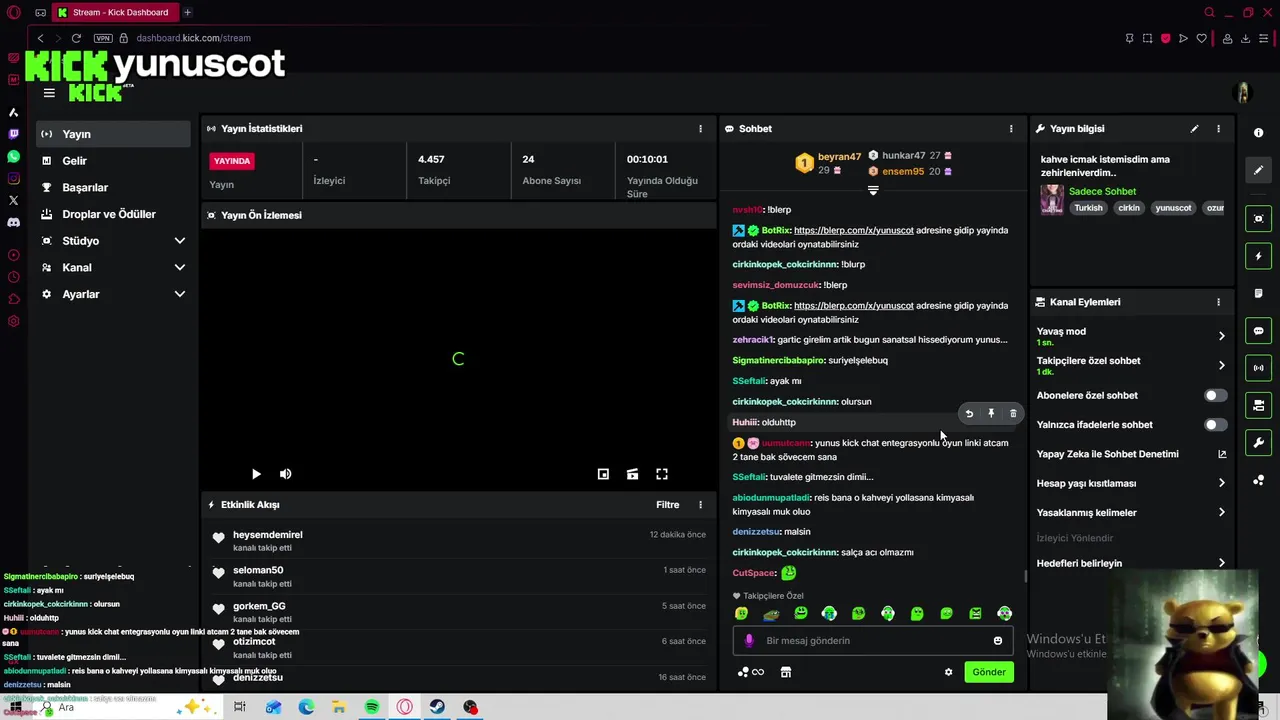Play the stream preview

256,475
